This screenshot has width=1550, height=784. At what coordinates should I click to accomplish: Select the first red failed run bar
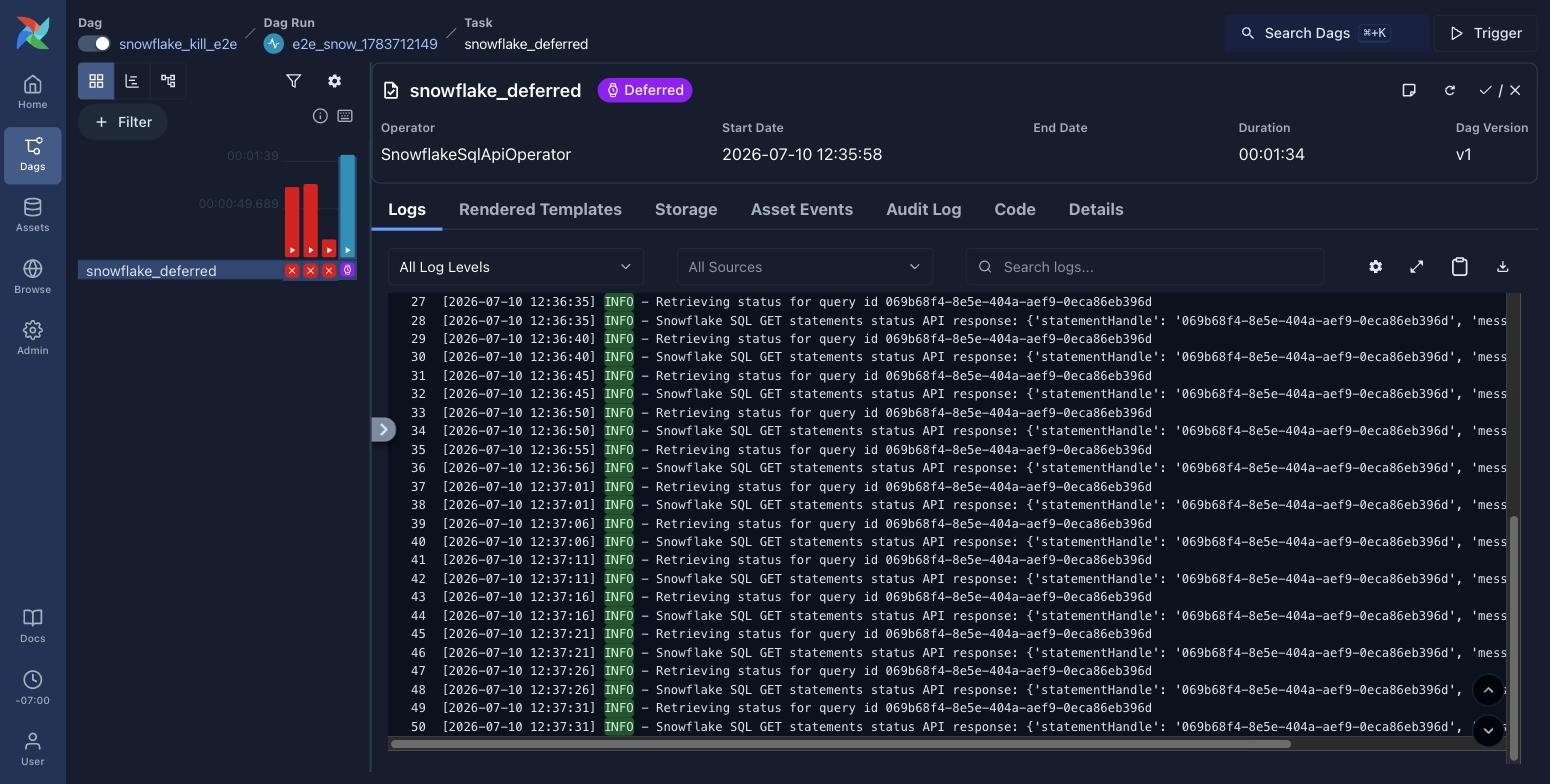point(292,221)
